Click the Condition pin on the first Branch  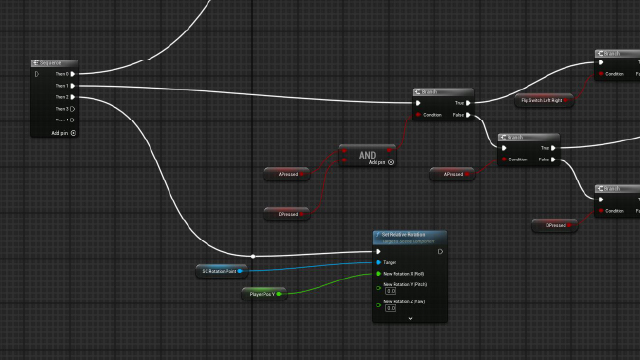[418, 115]
